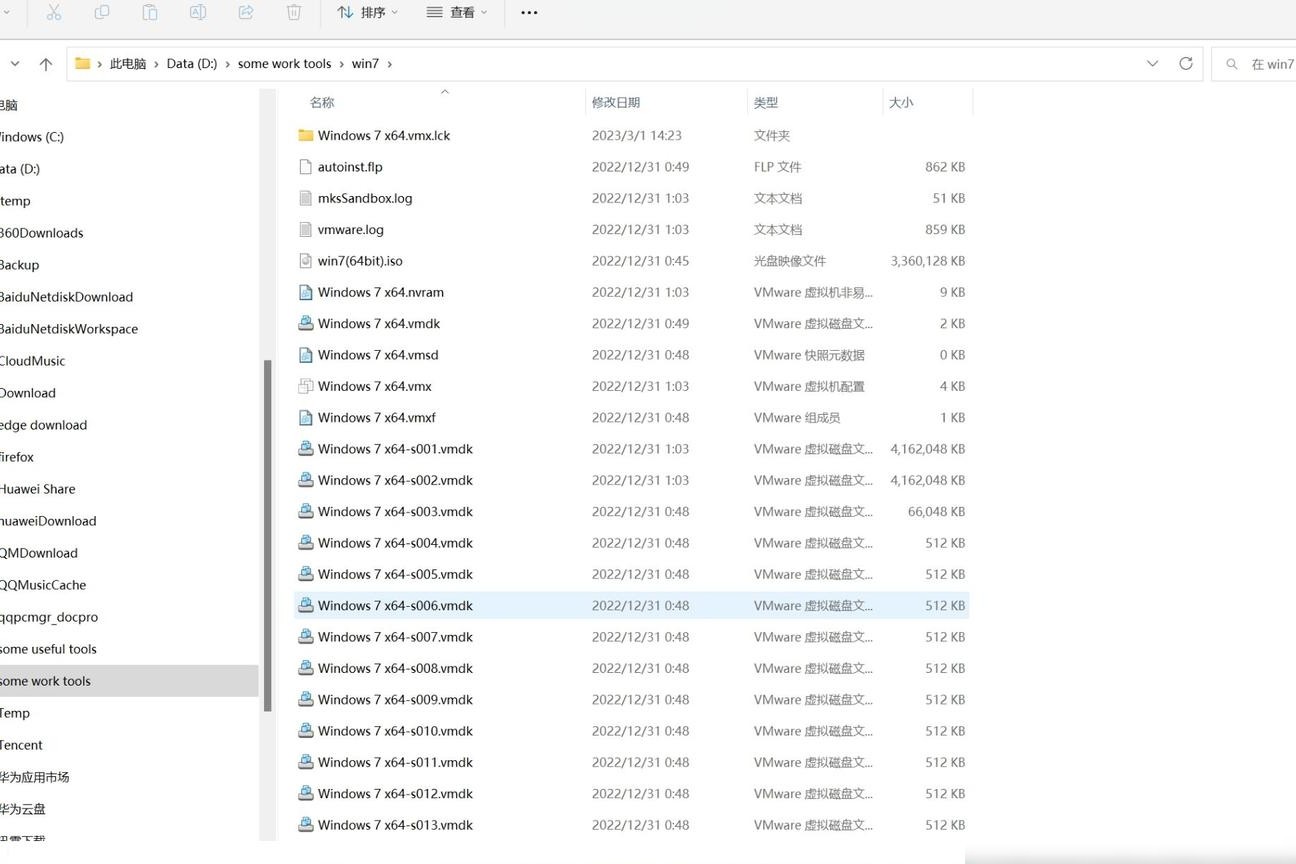Click the Copy icon in toolbar

[102, 12]
